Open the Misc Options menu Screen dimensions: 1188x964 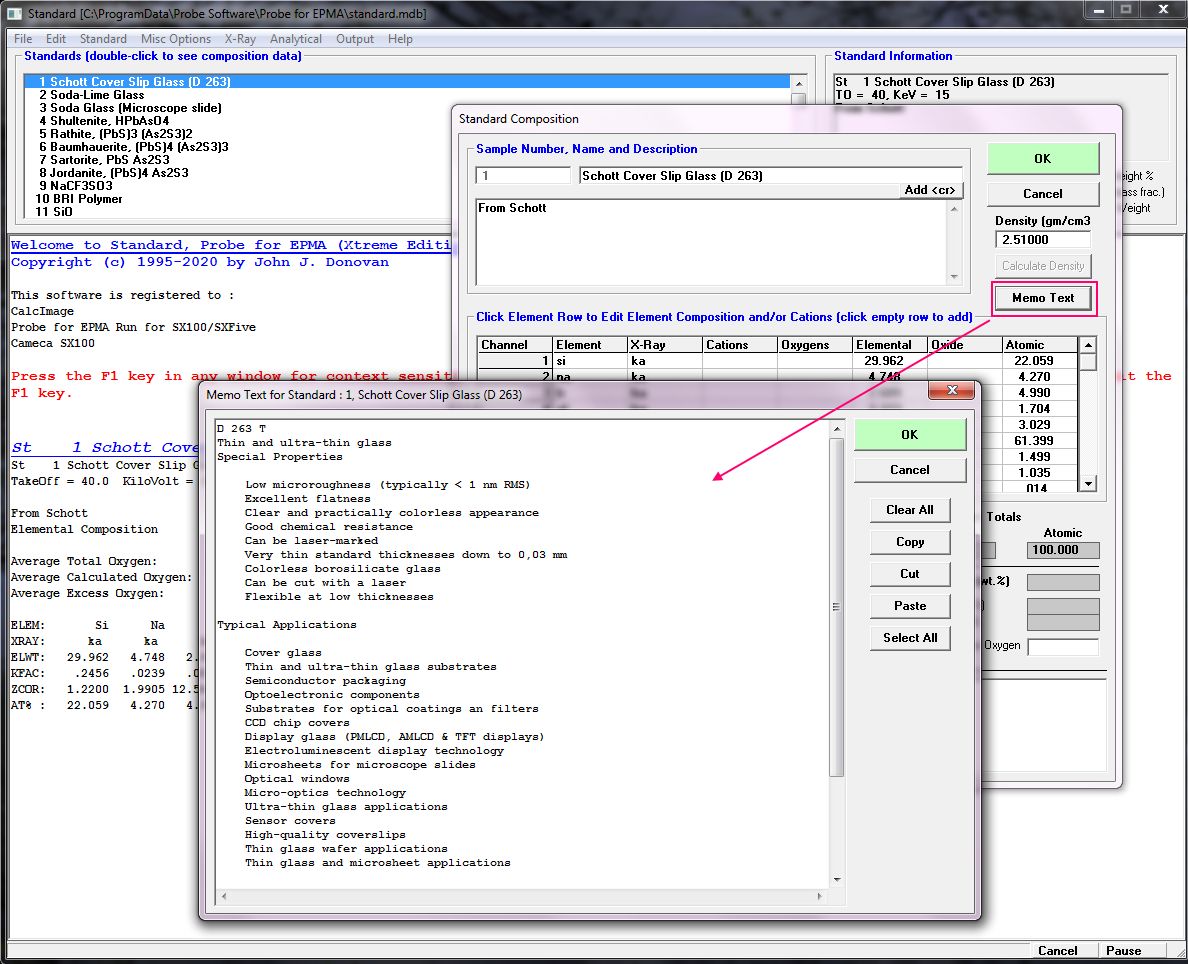175,39
